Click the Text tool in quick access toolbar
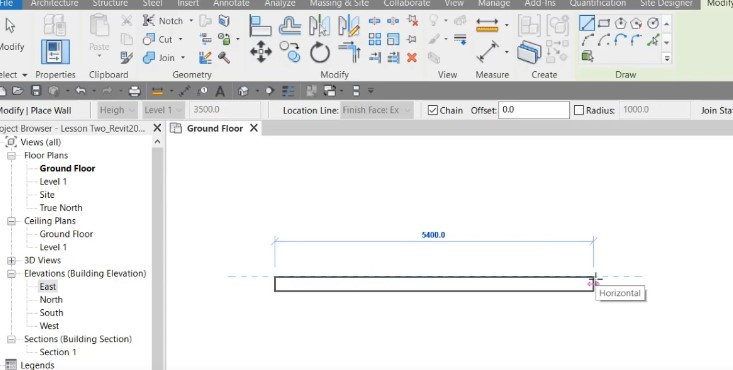The width and height of the screenshot is (733, 370). click(220, 91)
